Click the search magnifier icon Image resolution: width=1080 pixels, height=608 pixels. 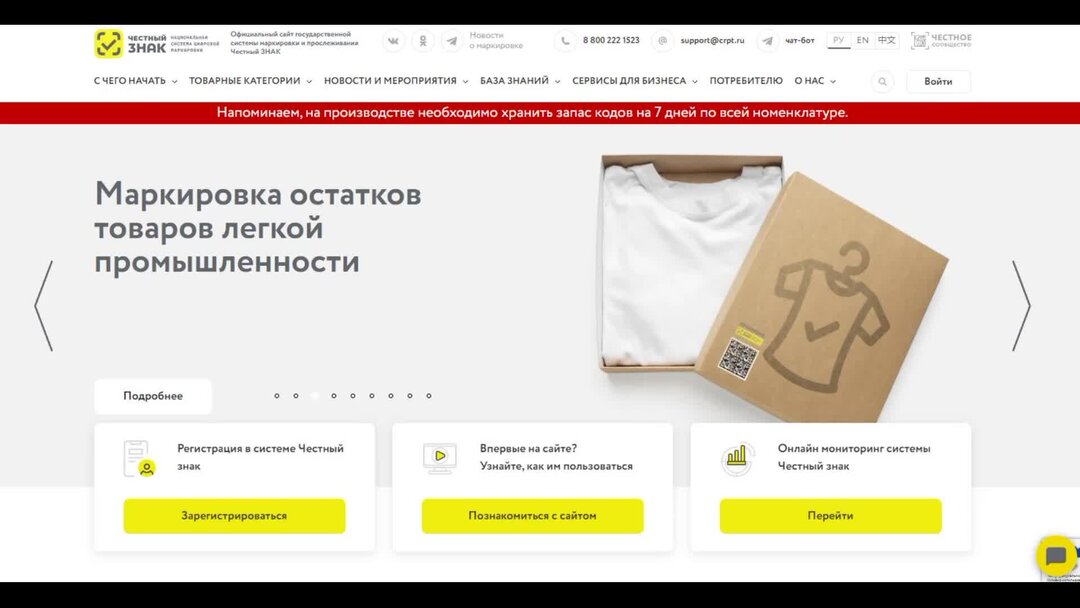click(882, 81)
